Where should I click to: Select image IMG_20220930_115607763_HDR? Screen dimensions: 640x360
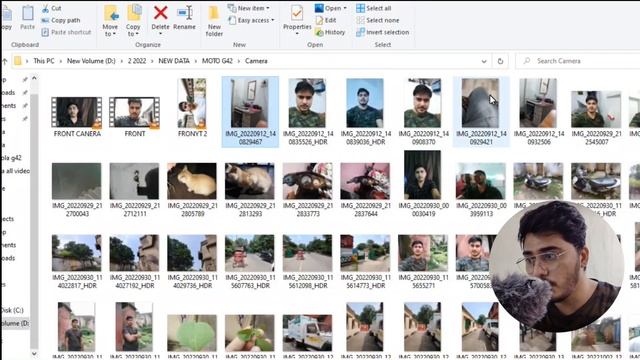point(250,262)
